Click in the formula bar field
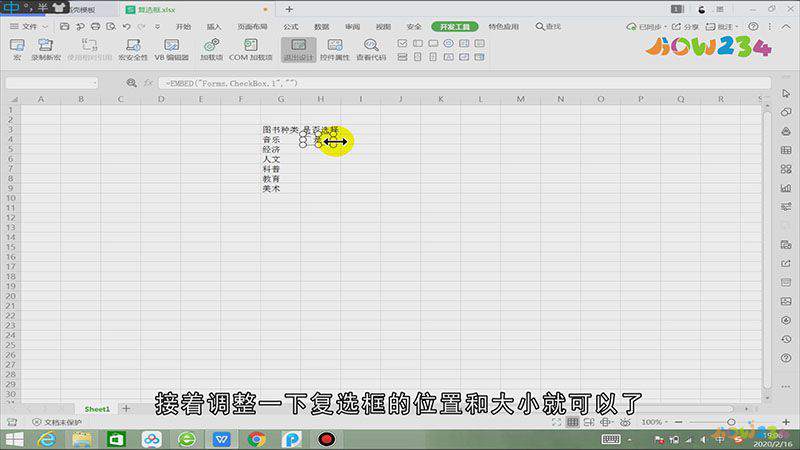This screenshot has width=800, height=450. [464, 83]
